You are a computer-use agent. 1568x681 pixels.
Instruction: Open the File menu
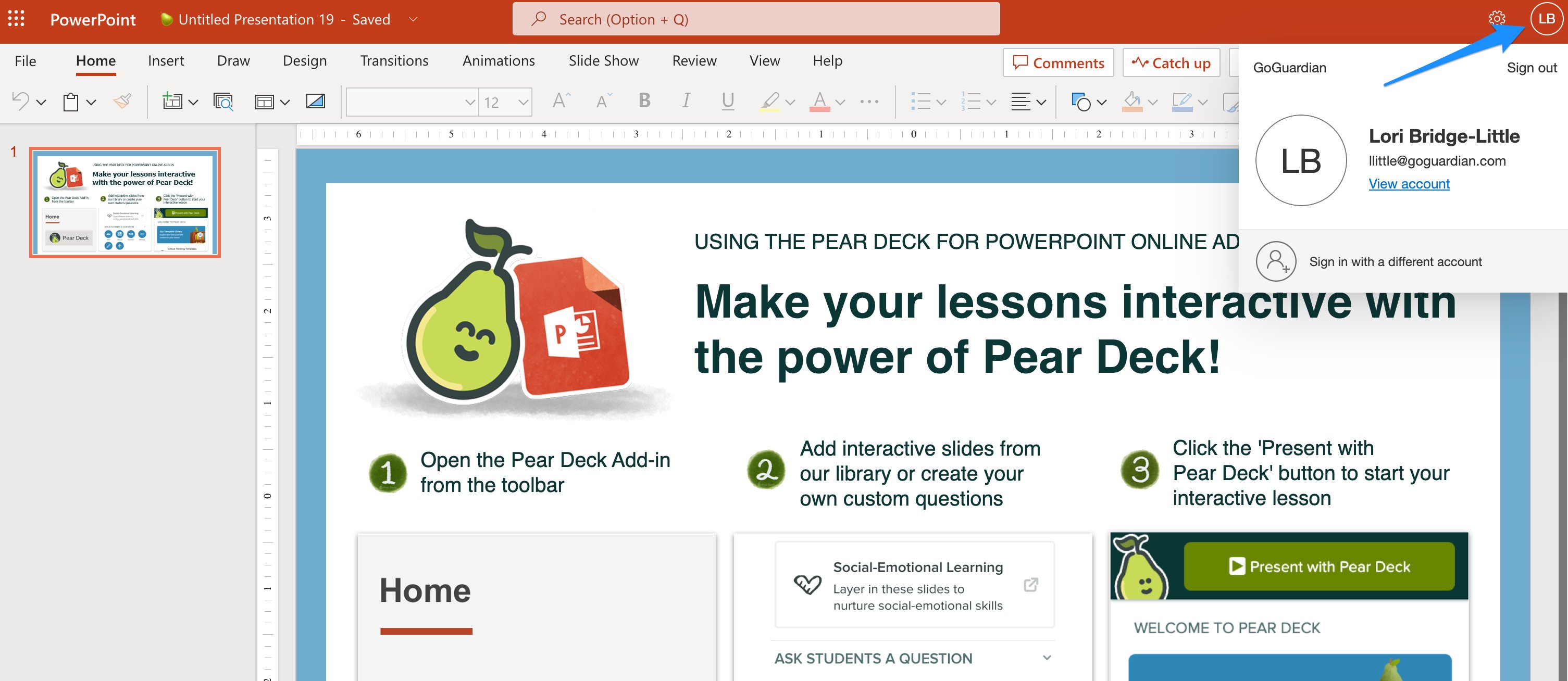coord(26,61)
